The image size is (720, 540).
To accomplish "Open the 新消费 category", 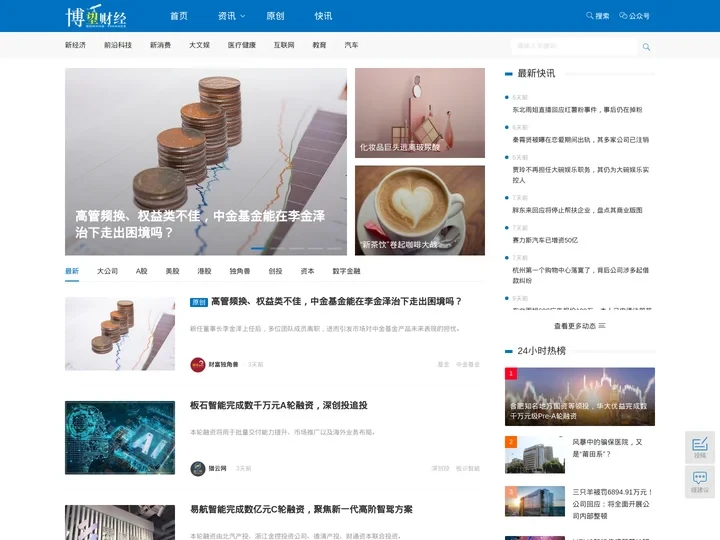I will (x=160, y=45).
